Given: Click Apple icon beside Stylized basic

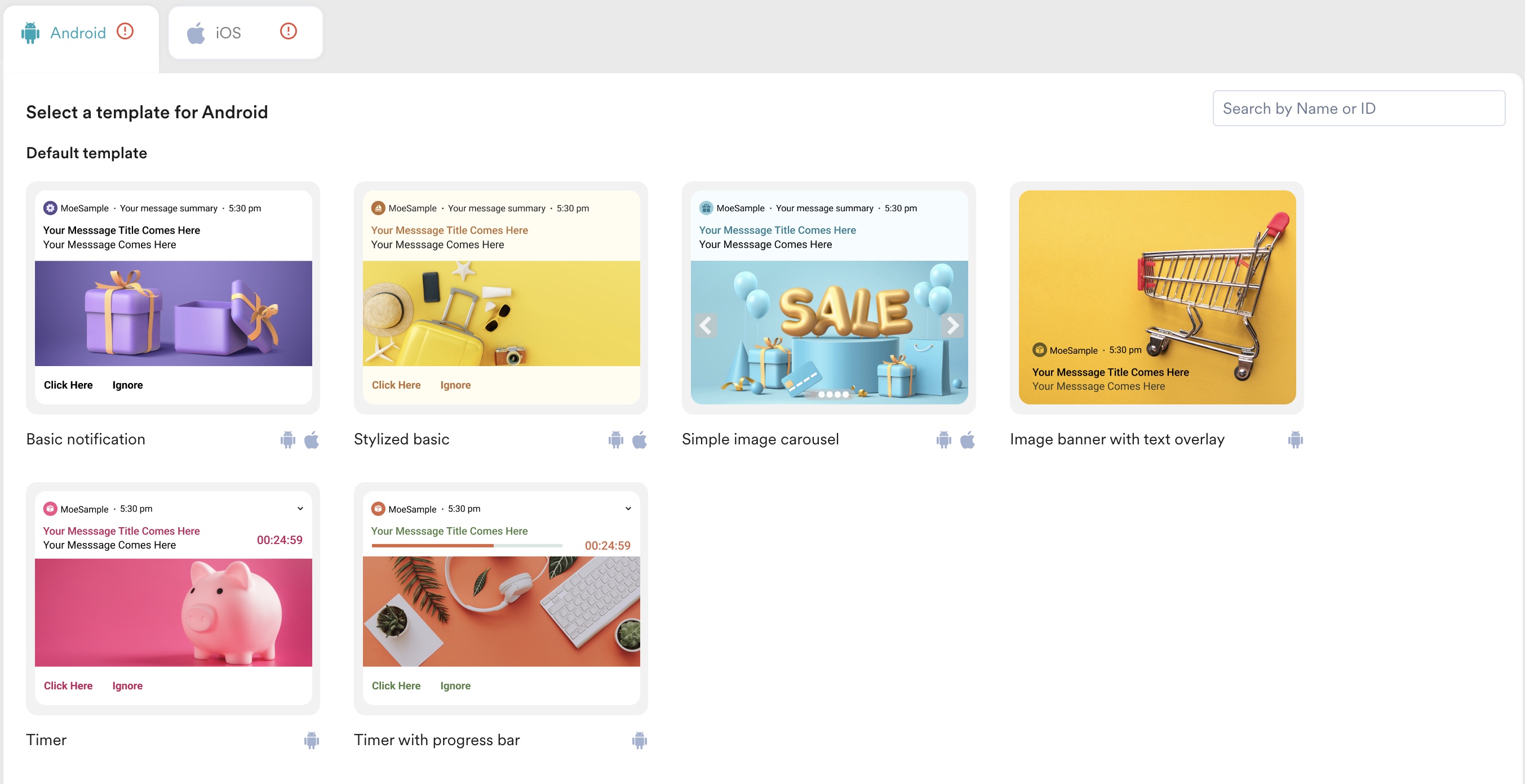Looking at the screenshot, I should click(x=640, y=440).
